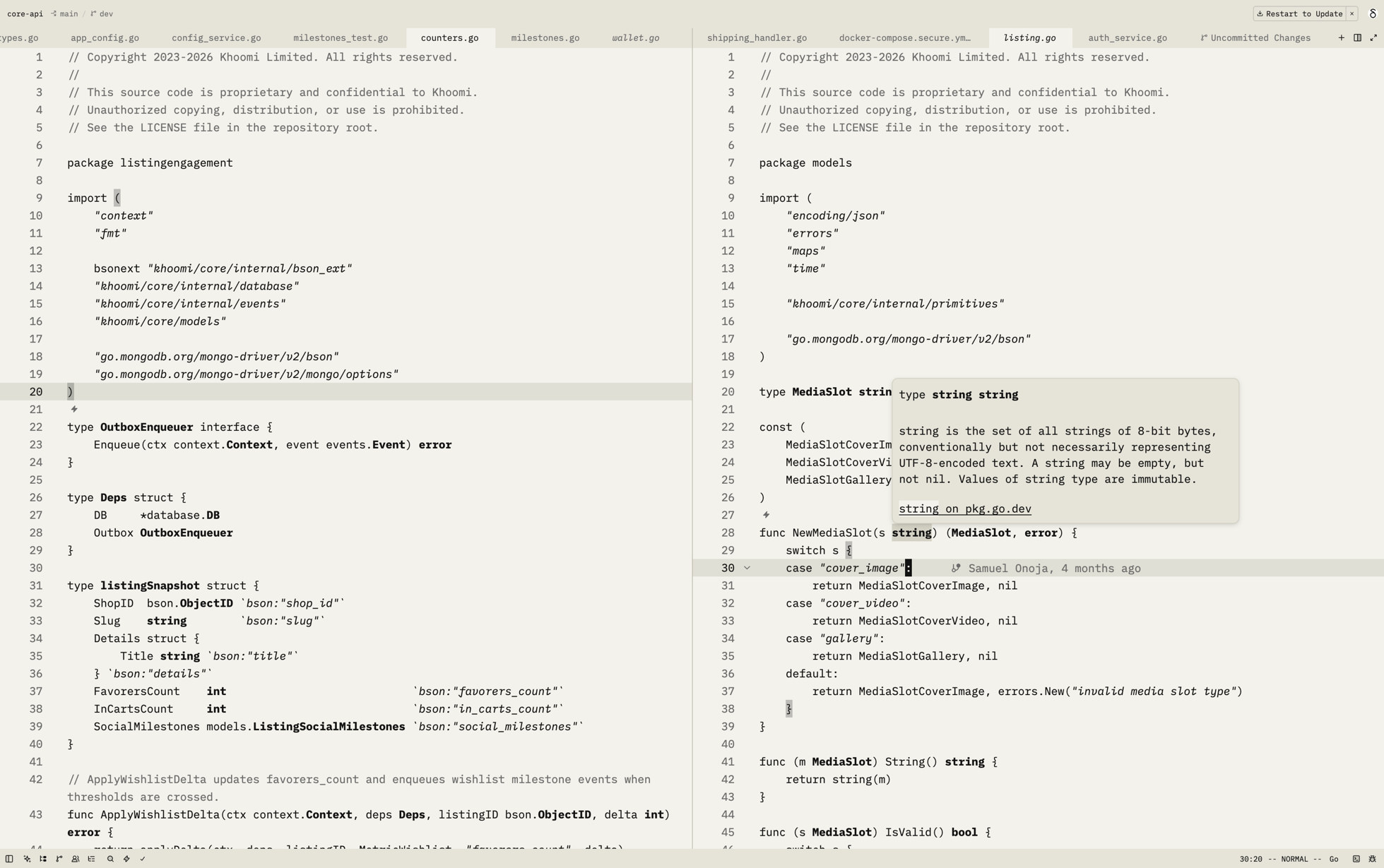Open the collaboration people panel icon
The height and width of the screenshot is (868, 1384).
(x=76, y=859)
